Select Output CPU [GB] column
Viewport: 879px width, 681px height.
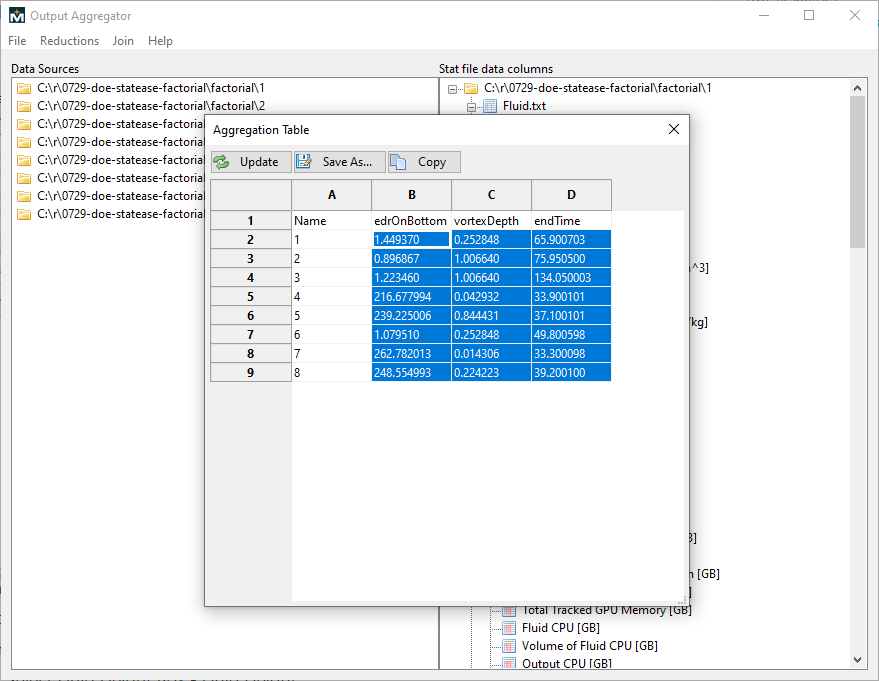click(x=567, y=664)
